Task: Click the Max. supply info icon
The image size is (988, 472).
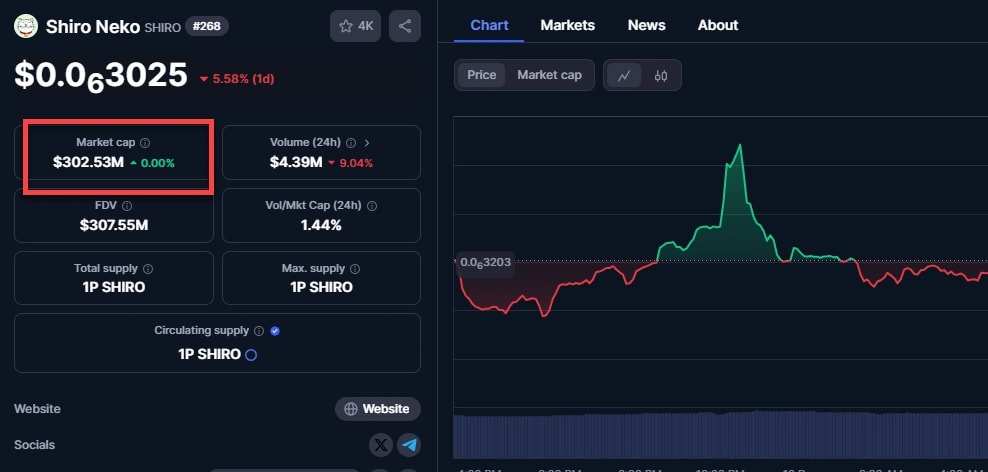Action: pos(355,269)
